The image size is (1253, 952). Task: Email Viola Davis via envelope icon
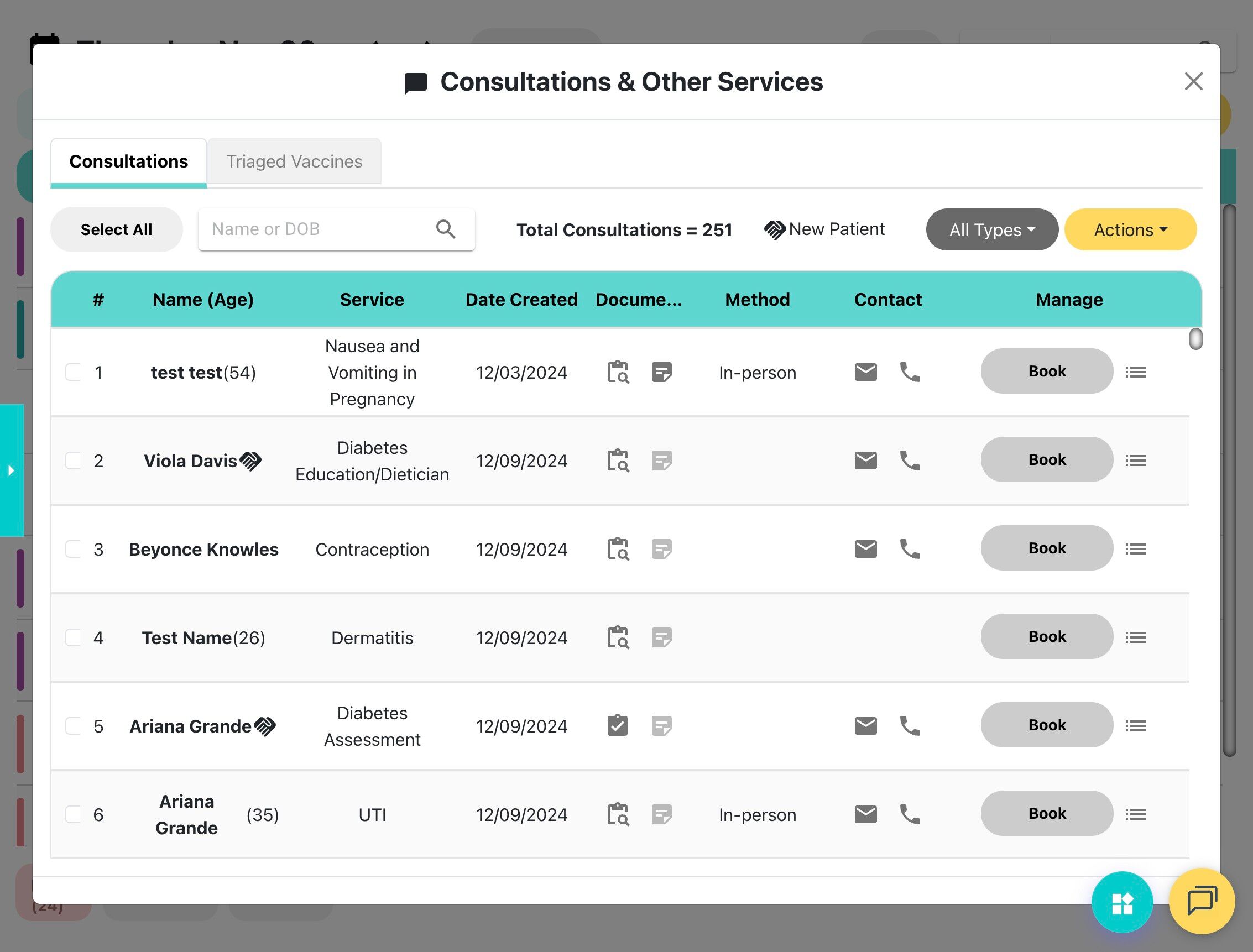[x=865, y=461]
